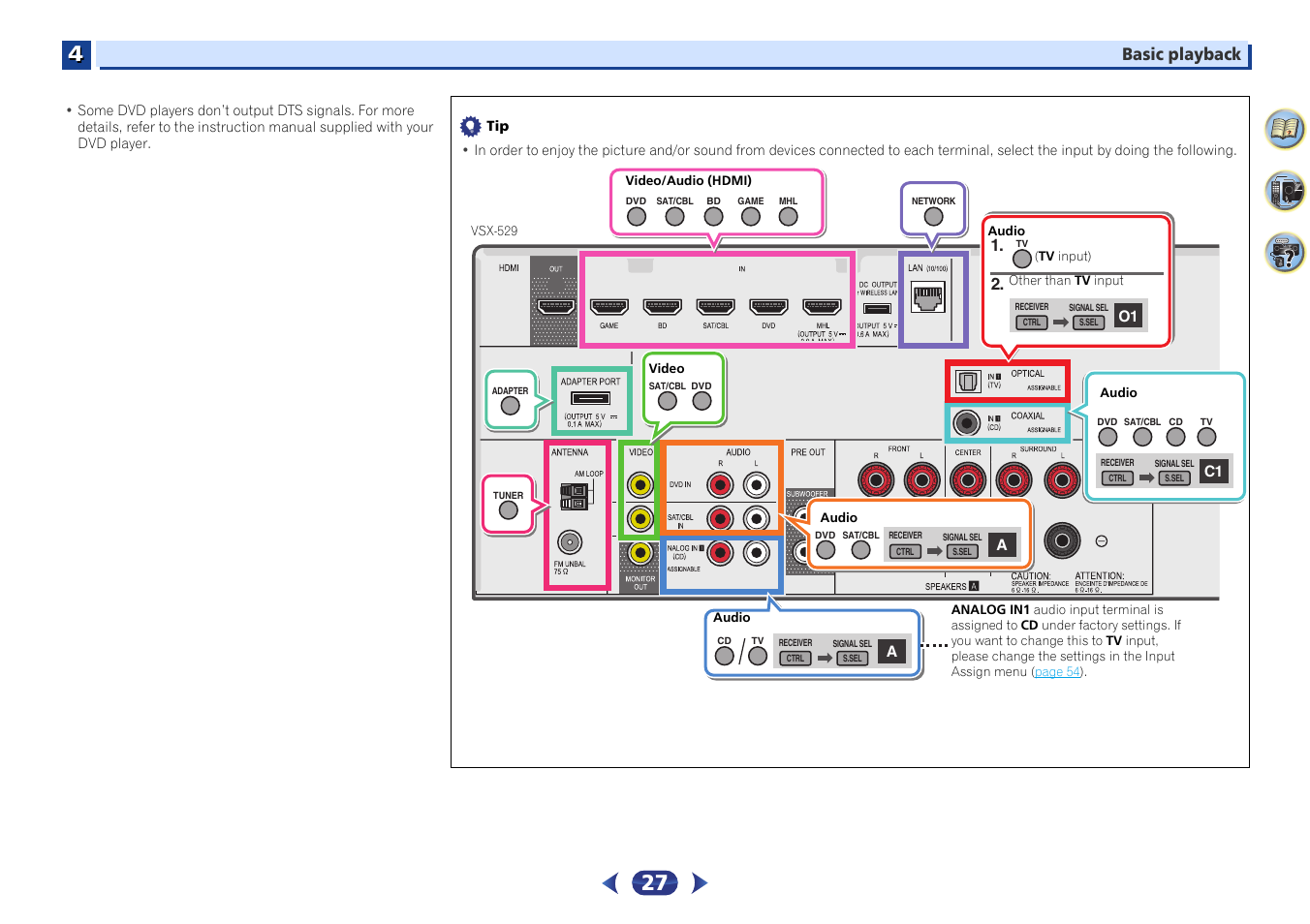This screenshot has height=924, width=1310.
Task: Click the OPTICAL IN jack
Action: click(968, 382)
